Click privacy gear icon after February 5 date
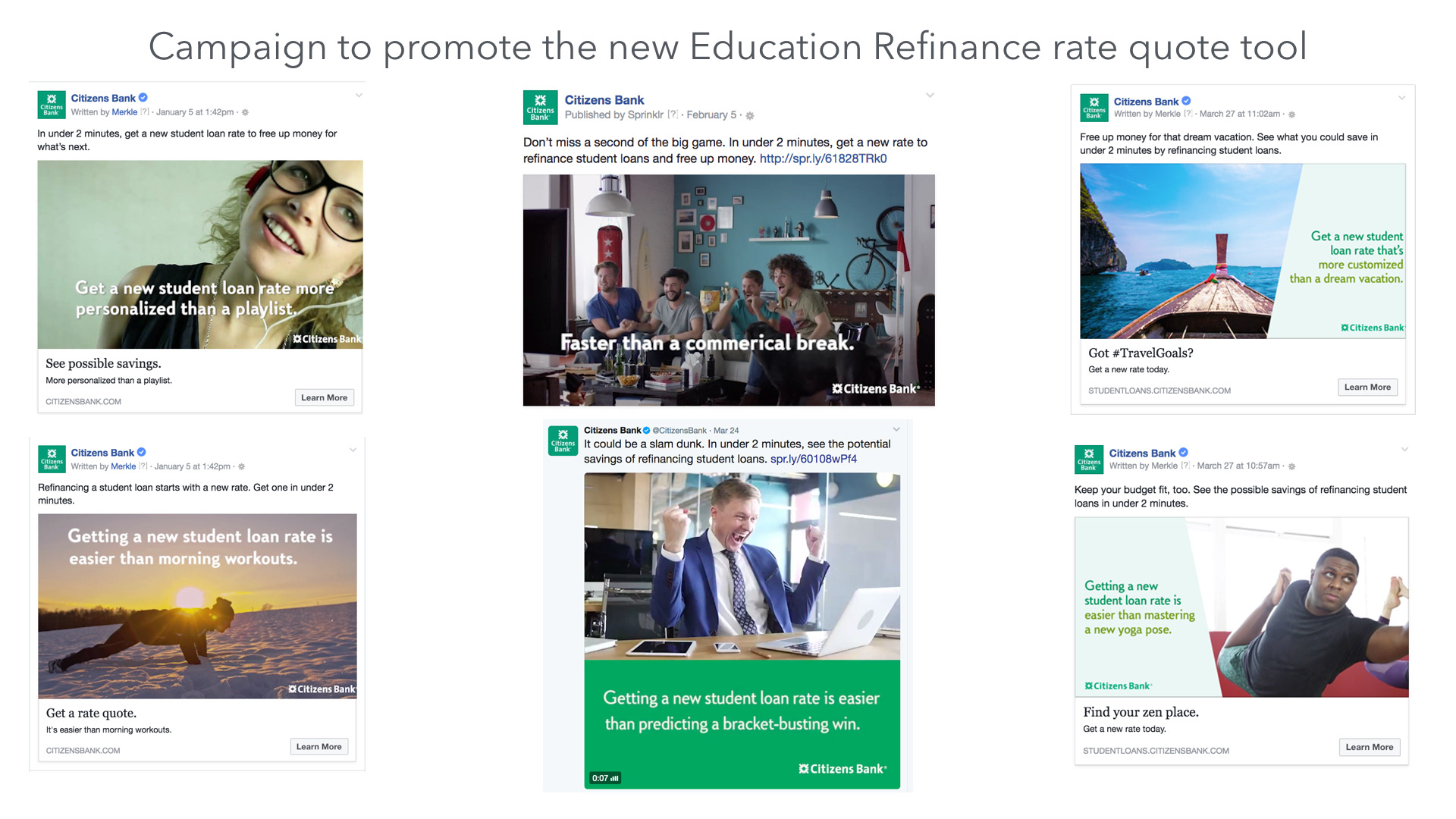Screen dimensions: 1456x819 [x=750, y=115]
